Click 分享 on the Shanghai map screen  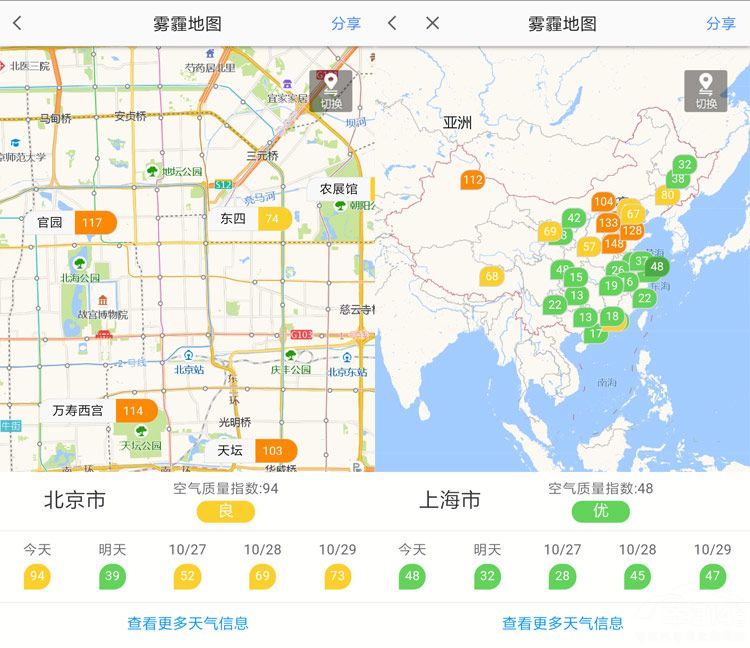[x=720, y=24]
